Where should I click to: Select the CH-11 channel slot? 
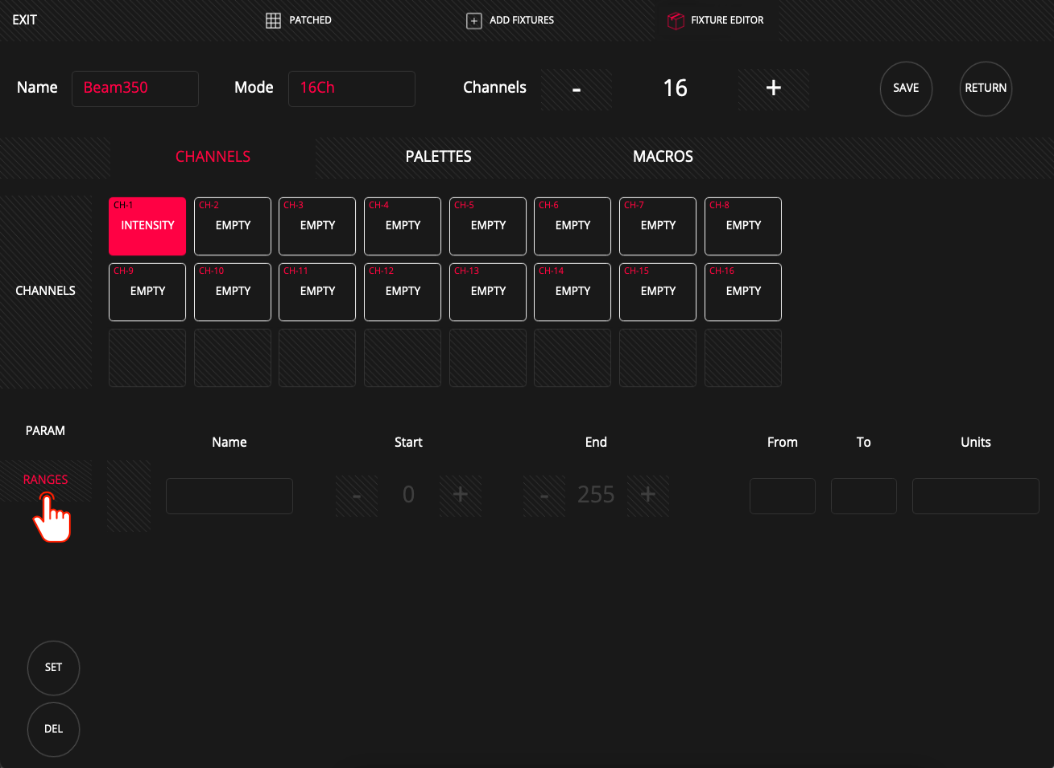coord(317,292)
